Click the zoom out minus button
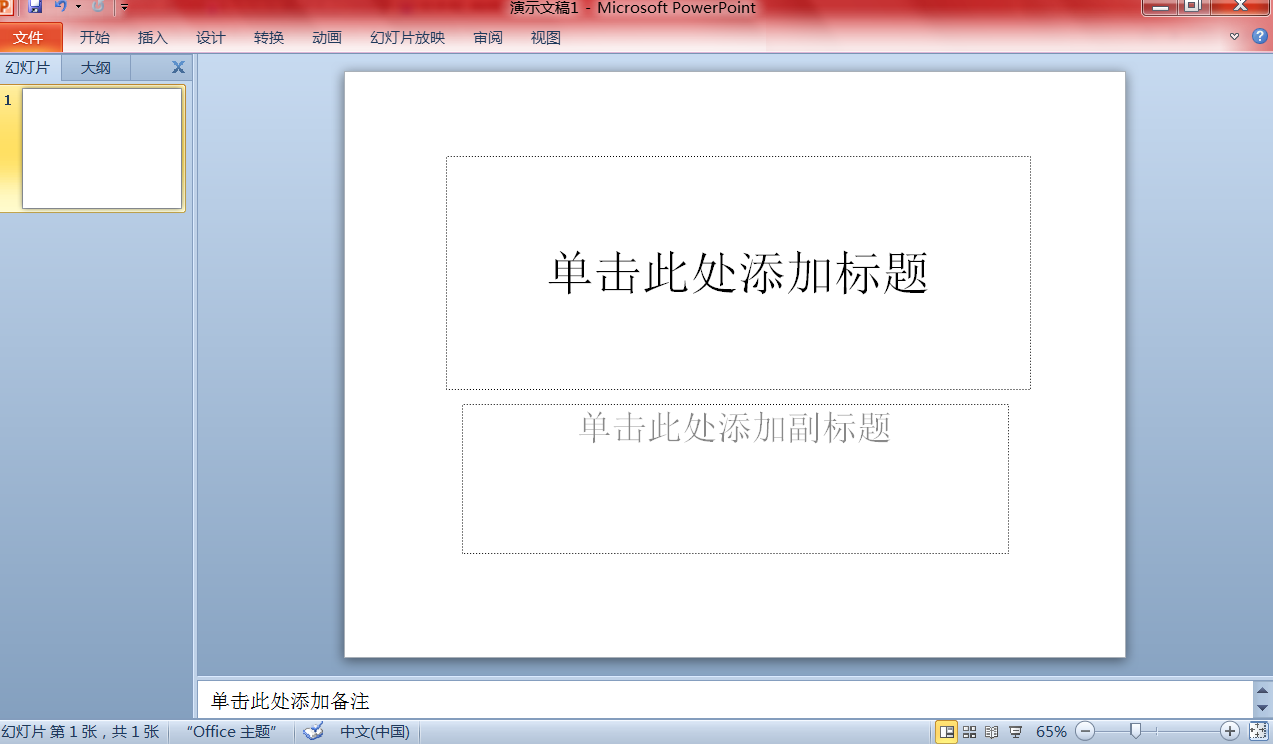The height and width of the screenshot is (744, 1273). click(x=1085, y=732)
